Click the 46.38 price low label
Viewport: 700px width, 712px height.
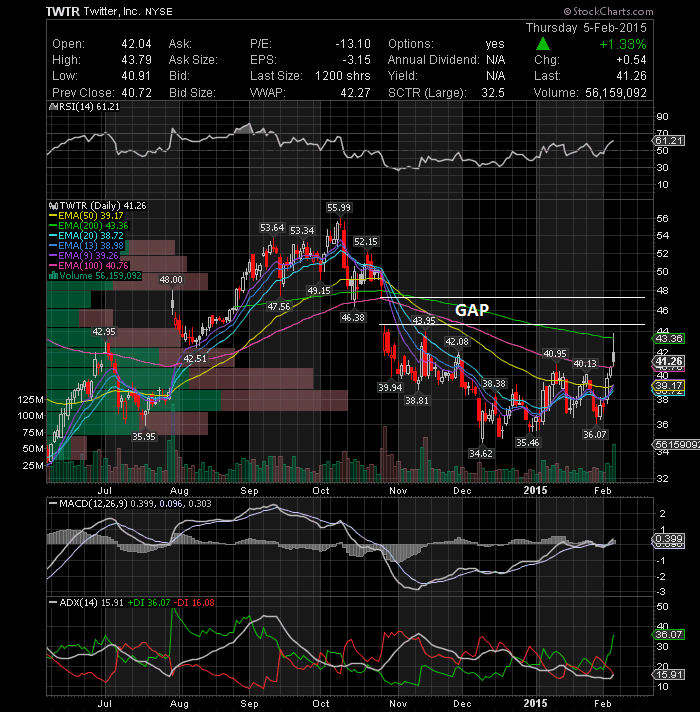click(x=353, y=317)
